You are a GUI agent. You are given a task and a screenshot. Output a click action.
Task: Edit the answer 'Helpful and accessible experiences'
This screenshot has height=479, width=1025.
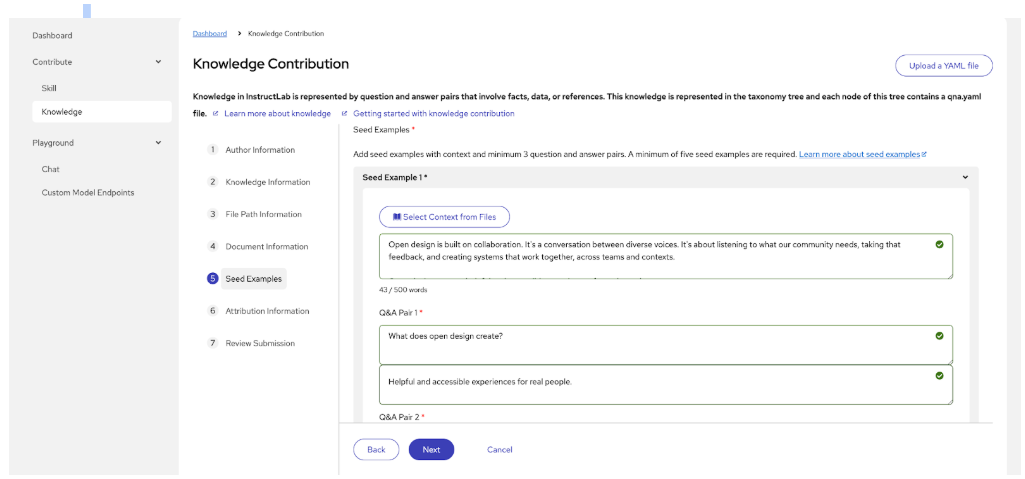click(665, 384)
